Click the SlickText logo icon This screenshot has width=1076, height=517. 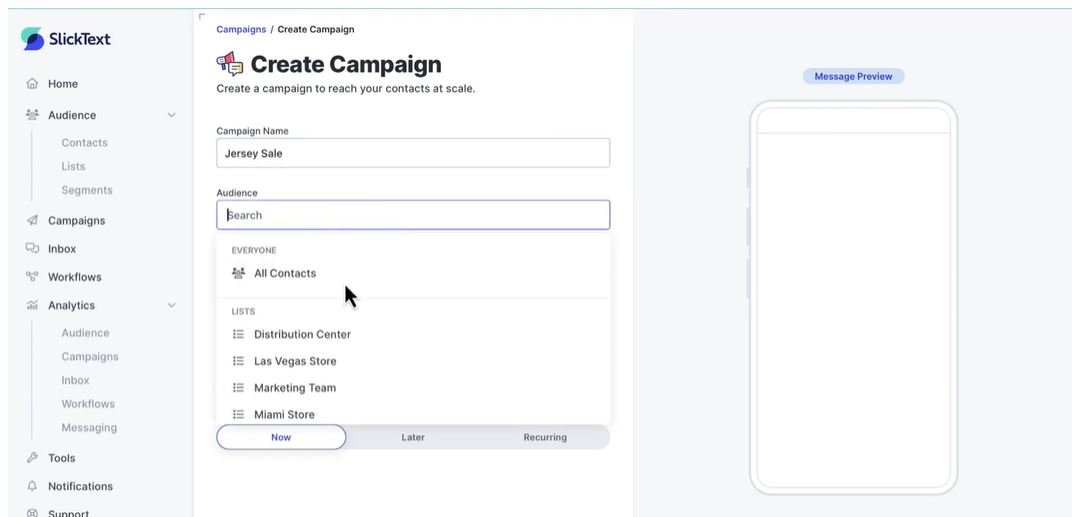coord(32,39)
